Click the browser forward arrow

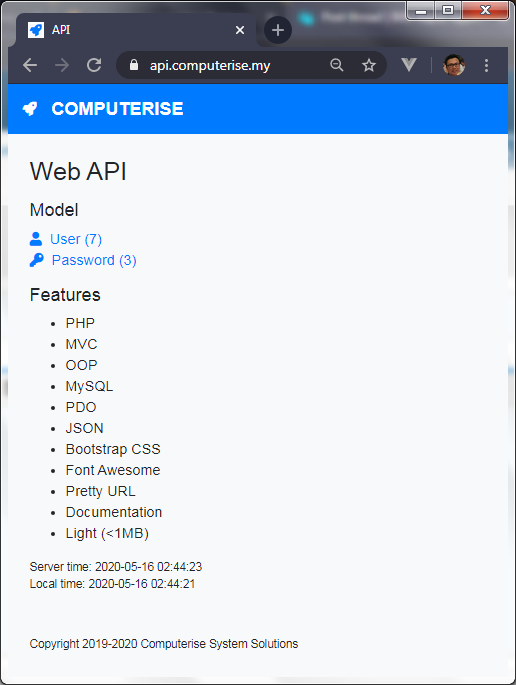62,66
